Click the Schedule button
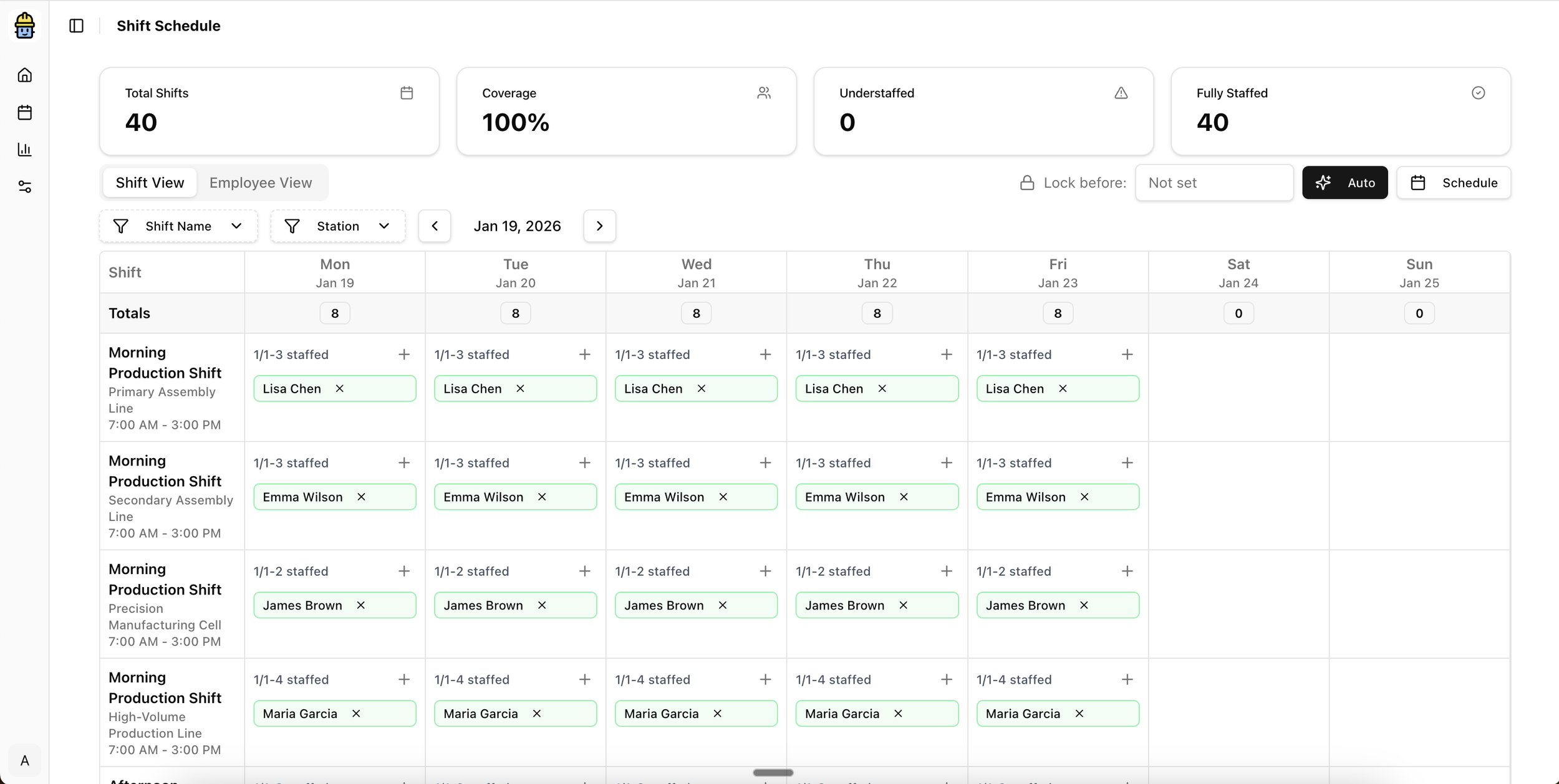Image resolution: width=1559 pixels, height=784 pixels. (x=1454, y=182)
